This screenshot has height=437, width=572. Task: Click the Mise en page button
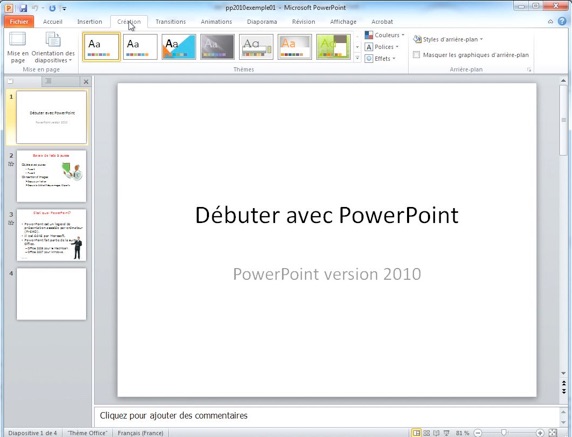click(18, 47)
